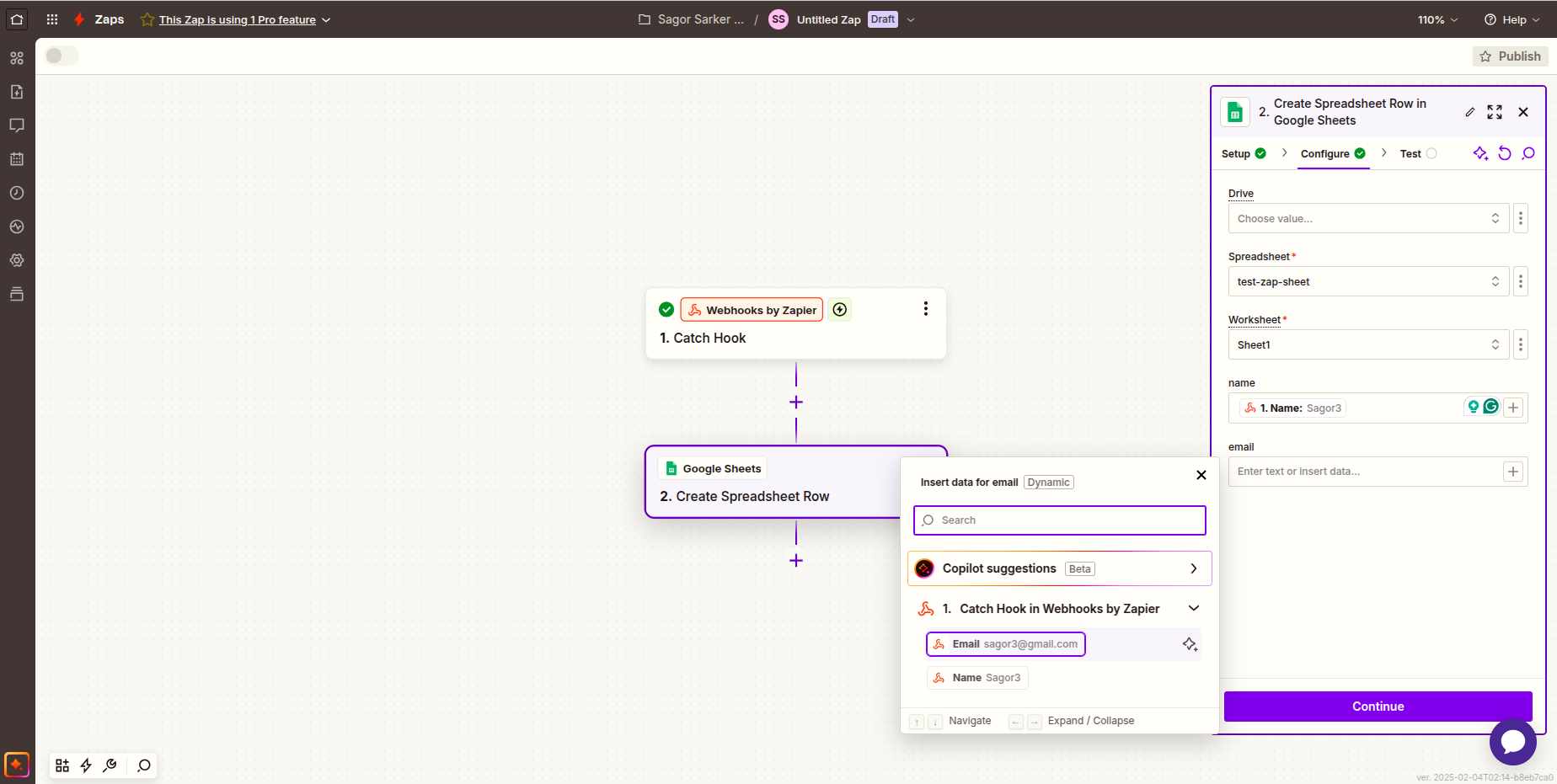1557x784 pixels.
Task: Open the Zapier home icon
Action: point(17,19)
